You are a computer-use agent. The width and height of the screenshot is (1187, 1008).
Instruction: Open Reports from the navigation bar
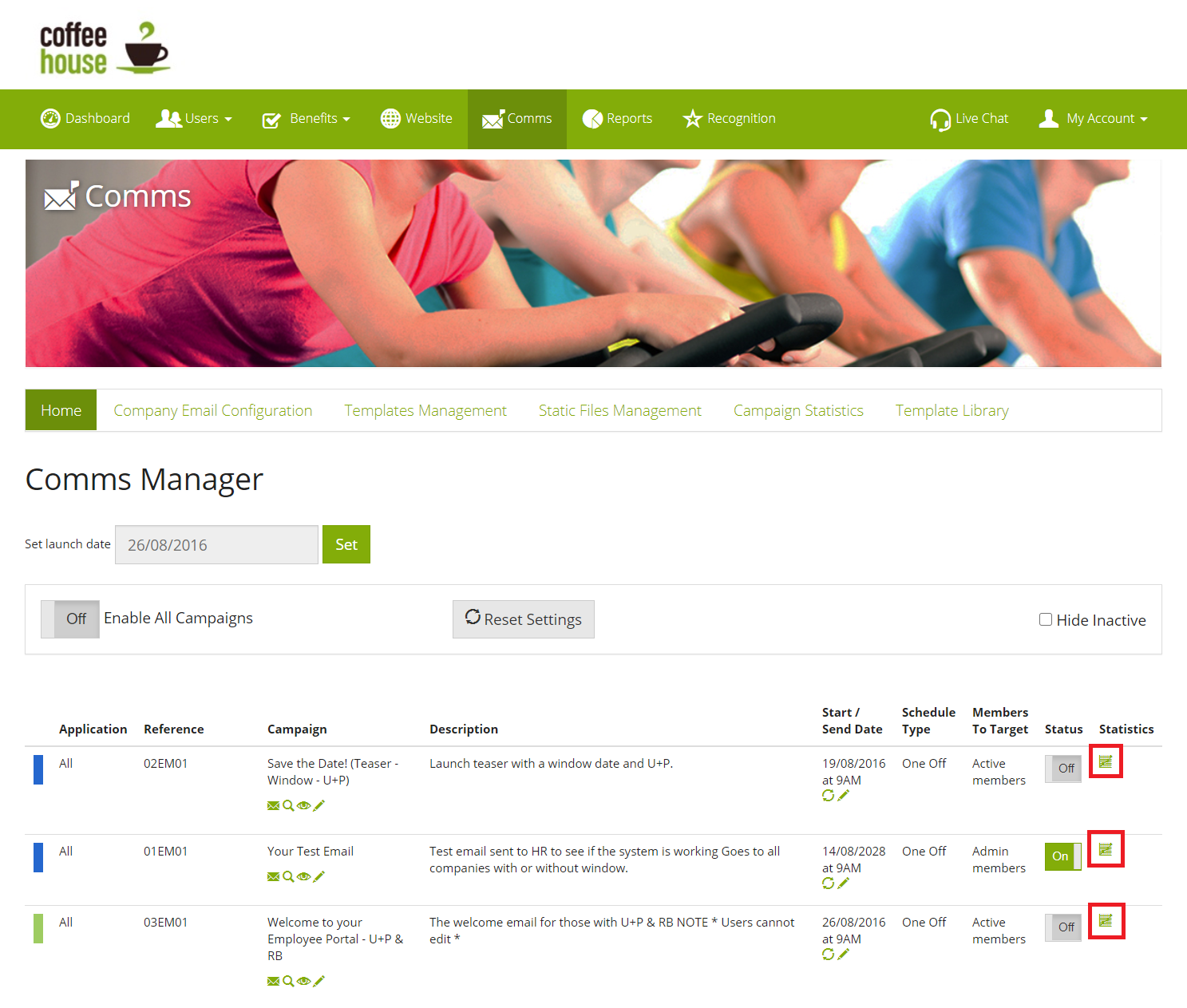(617, 119)
